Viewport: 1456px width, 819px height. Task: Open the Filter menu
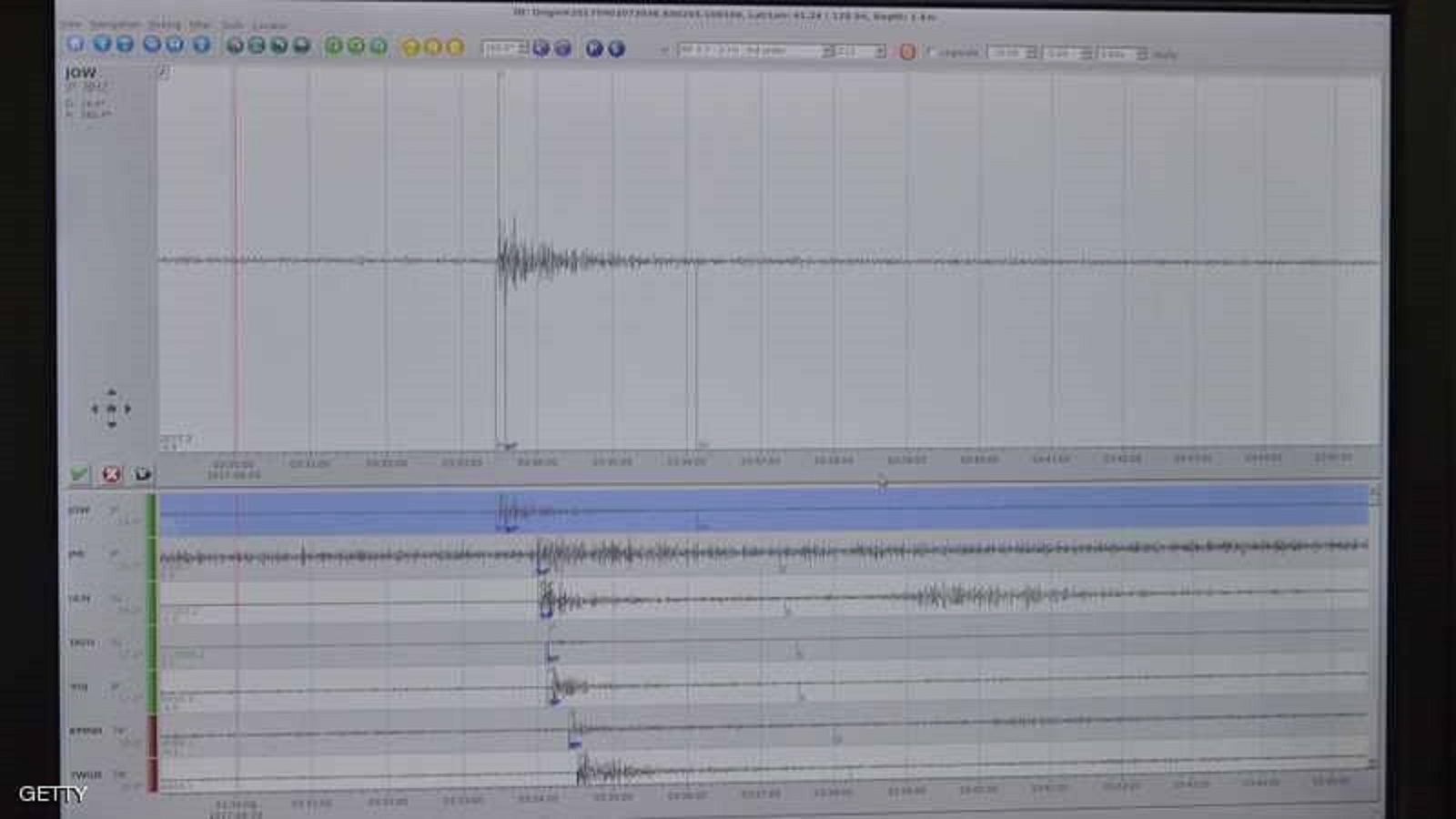click(199, 25)
